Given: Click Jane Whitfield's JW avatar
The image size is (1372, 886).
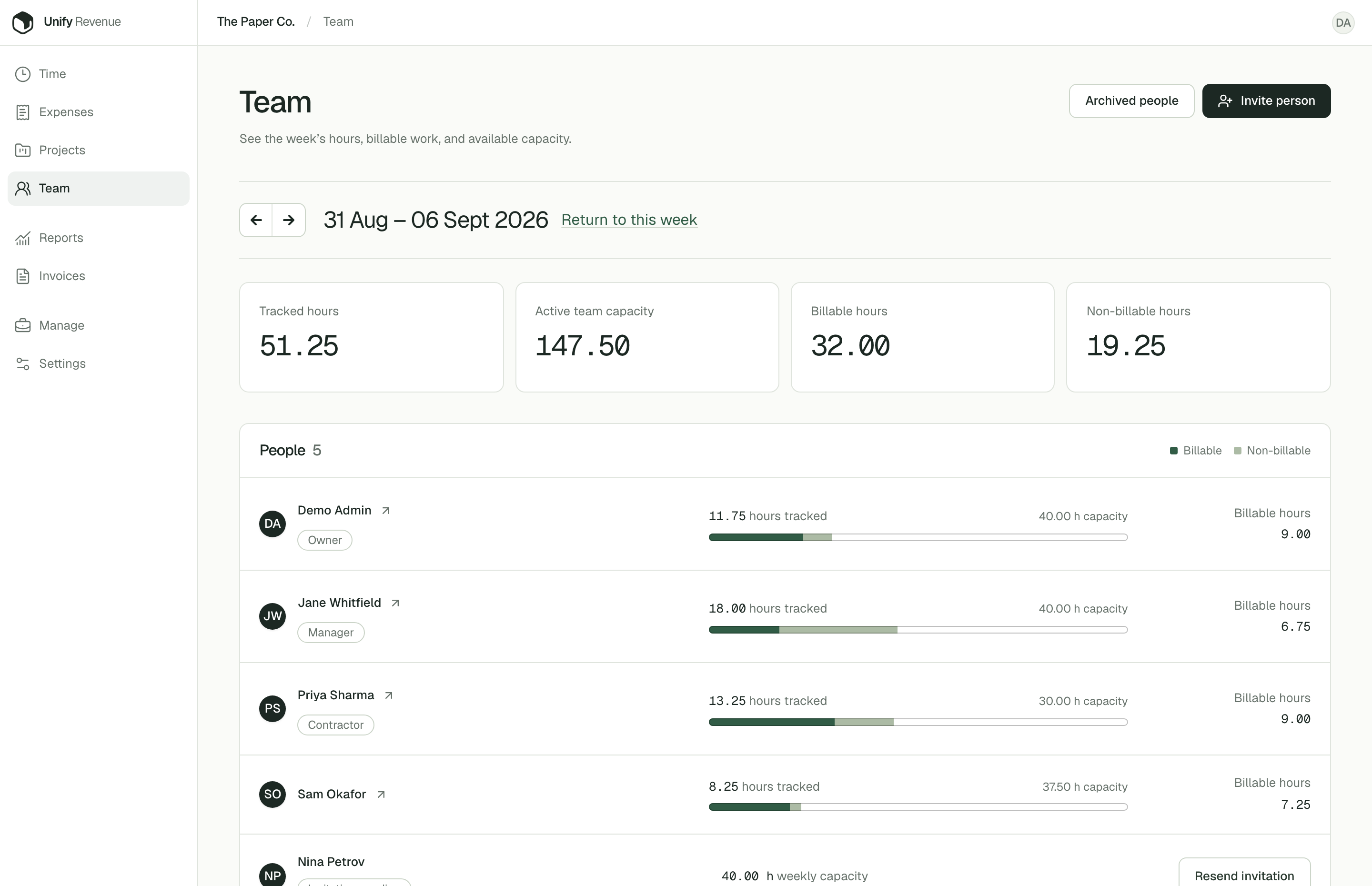Looking at the screenshot, I should coord(272,616).
